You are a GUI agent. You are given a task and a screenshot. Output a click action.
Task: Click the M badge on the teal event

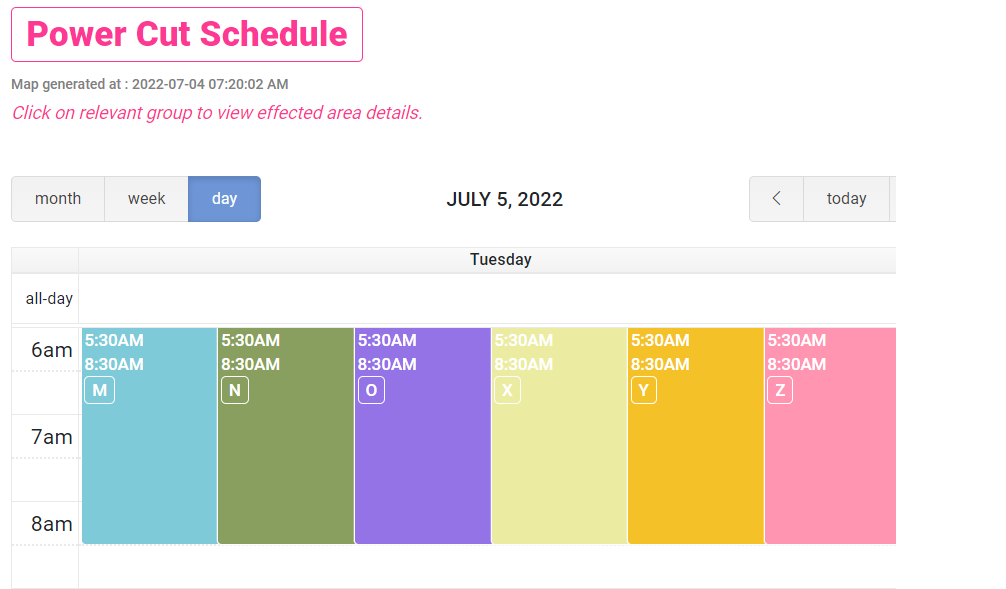(x=99, y=390)
